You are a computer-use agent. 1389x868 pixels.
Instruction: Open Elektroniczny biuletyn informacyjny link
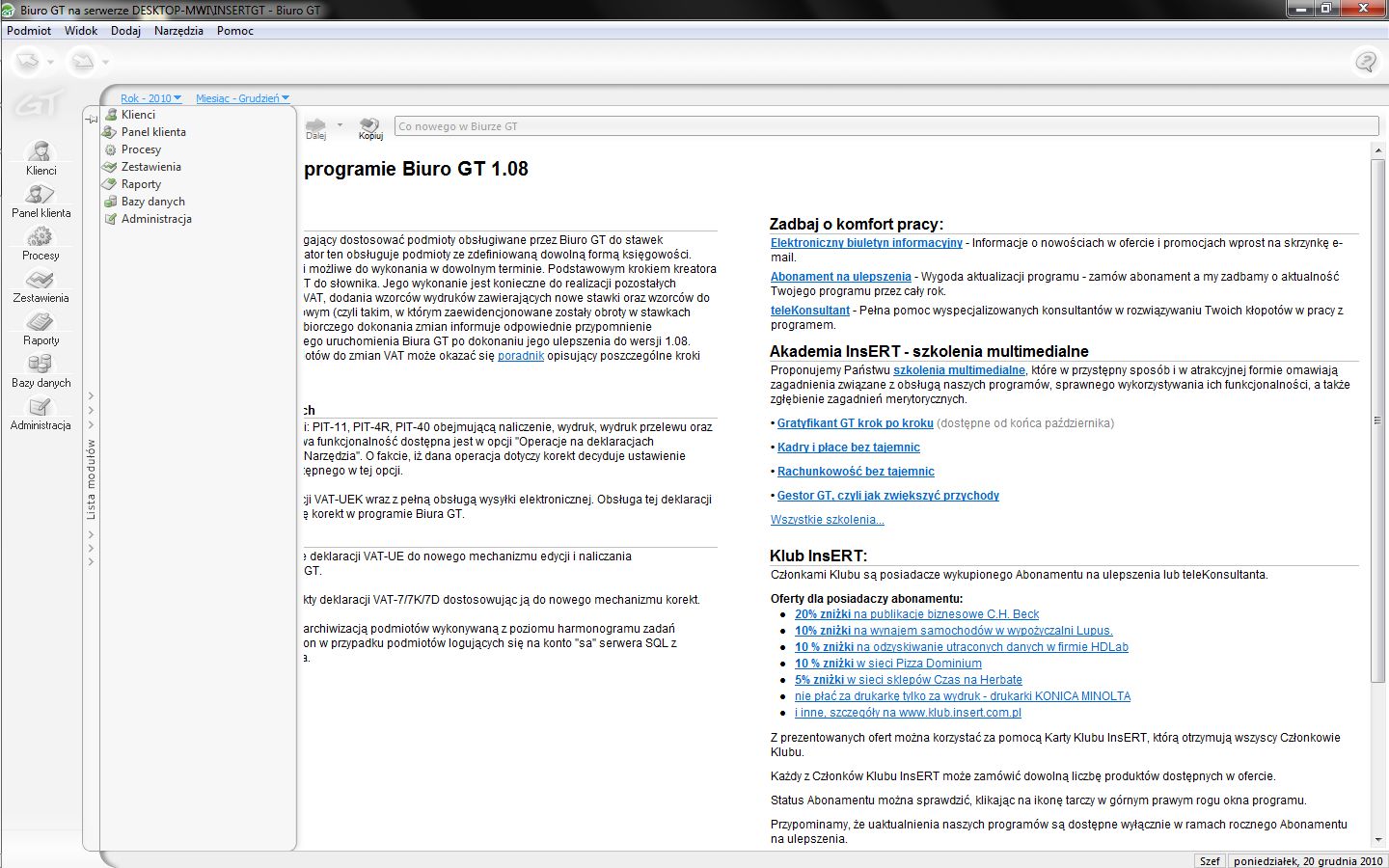pos(866,243)
